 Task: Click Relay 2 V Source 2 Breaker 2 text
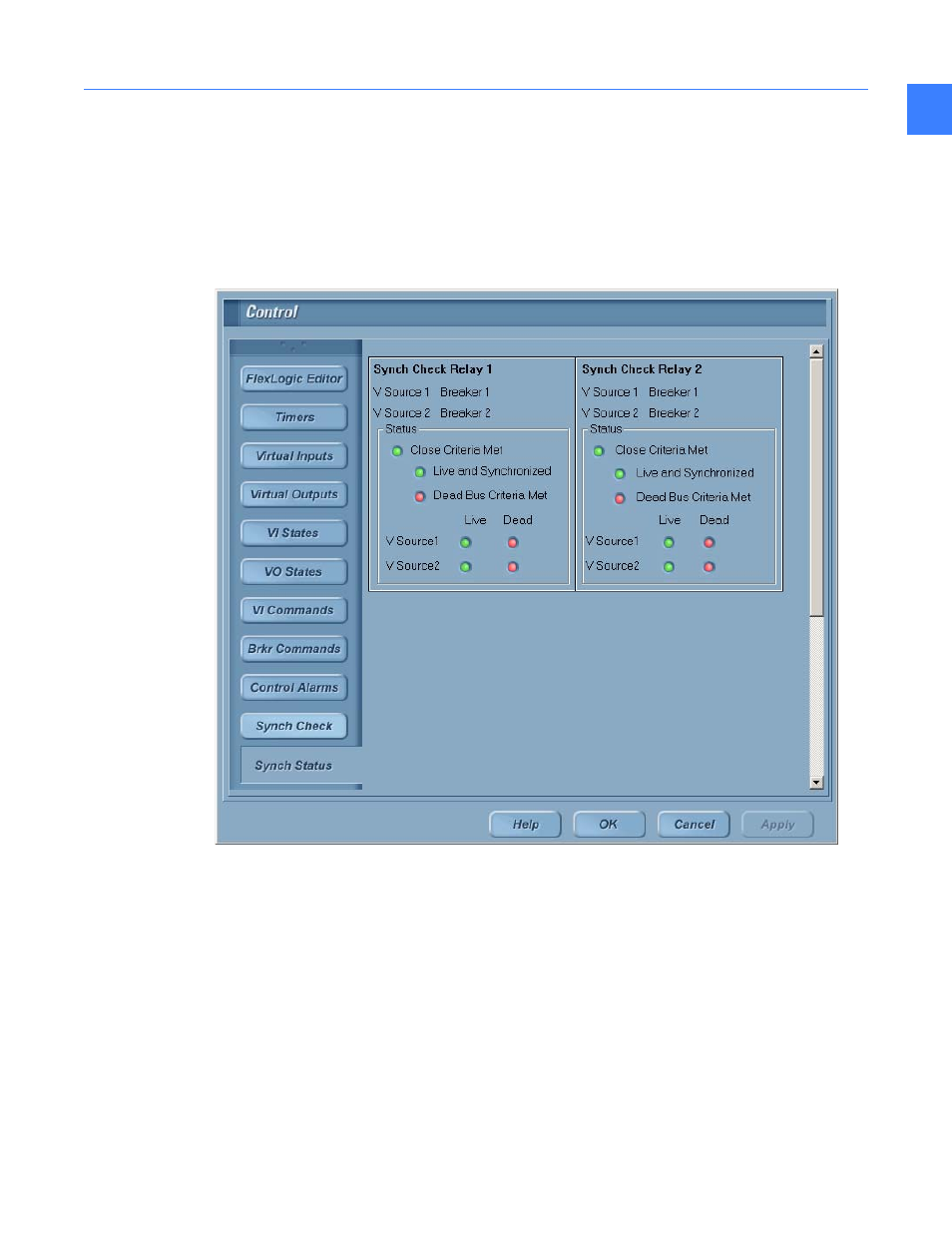point(641,413)
